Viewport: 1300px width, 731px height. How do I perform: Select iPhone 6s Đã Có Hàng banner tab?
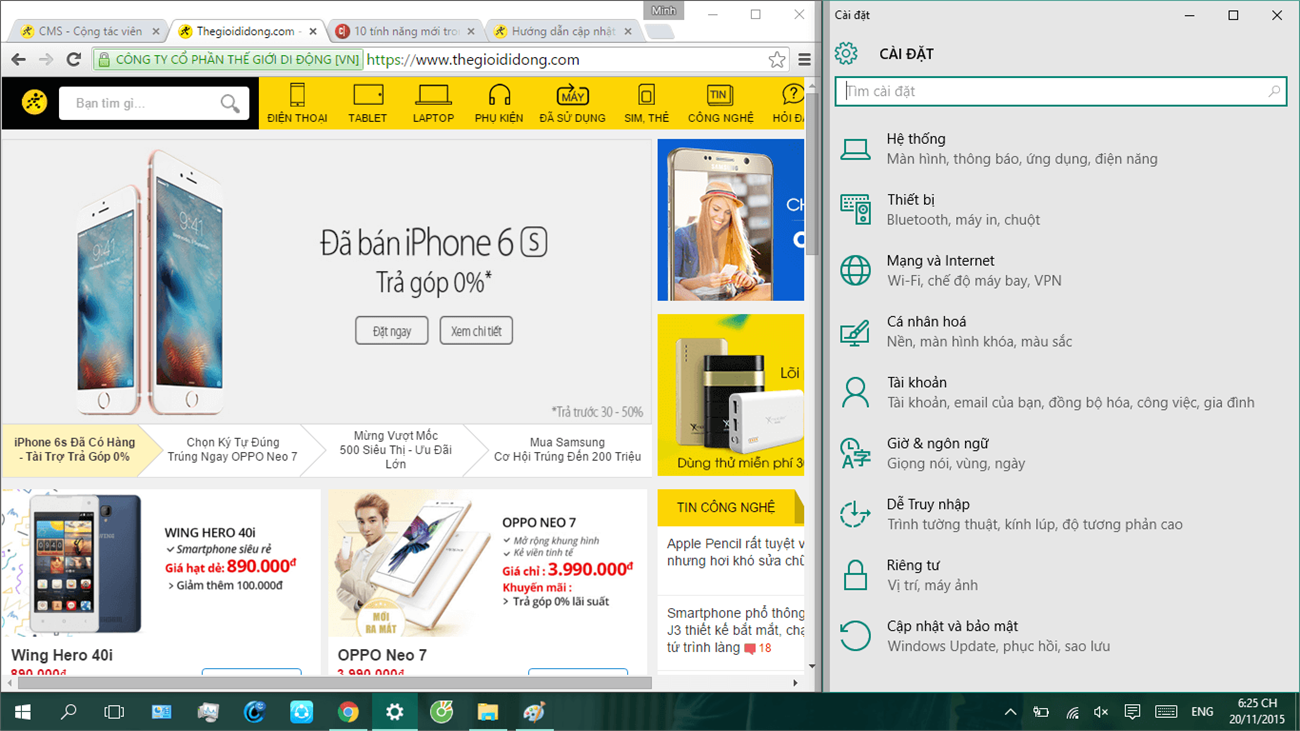(76, 450)
